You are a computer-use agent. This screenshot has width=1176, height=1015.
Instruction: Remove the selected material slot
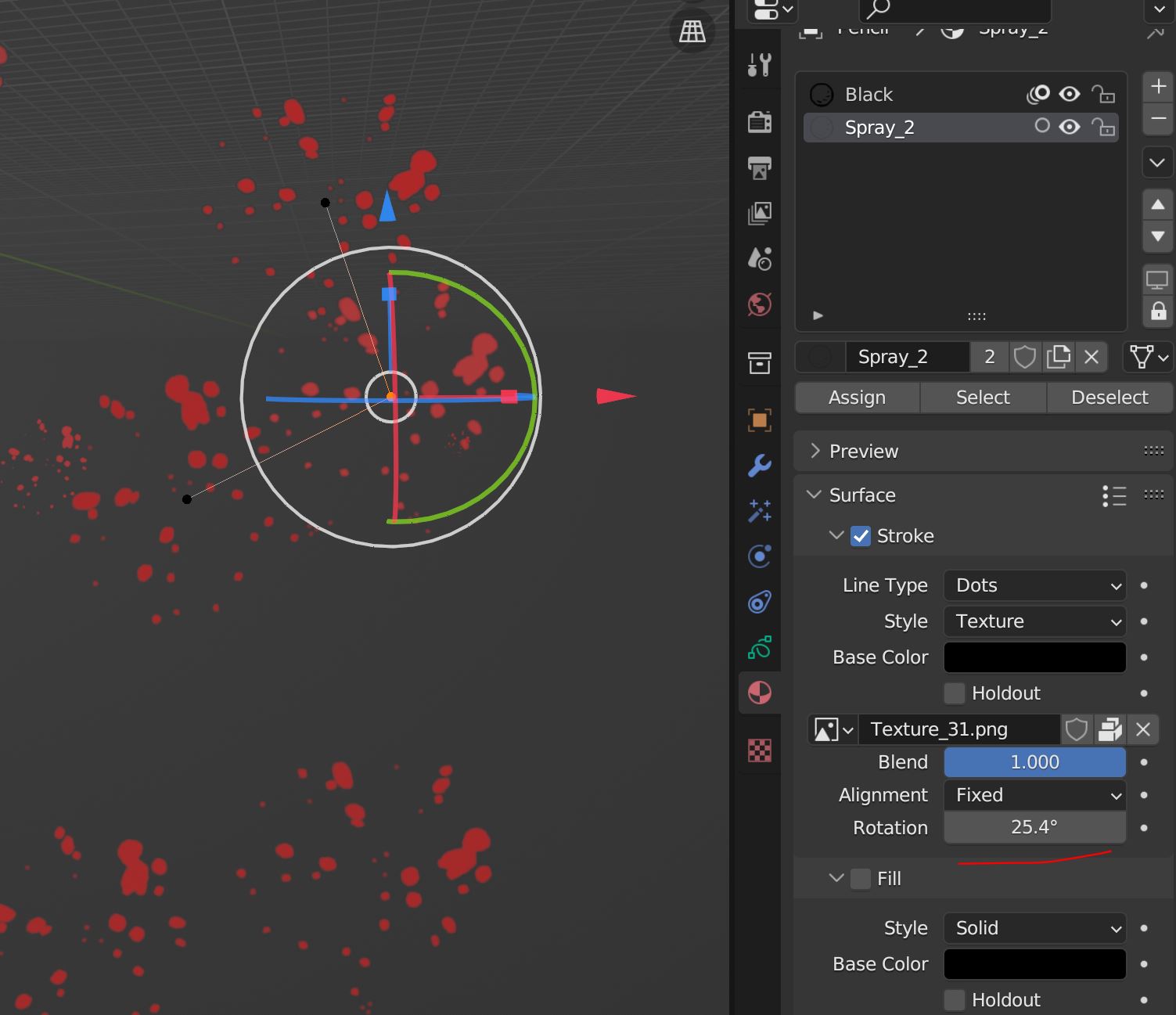coord(1158,118)
